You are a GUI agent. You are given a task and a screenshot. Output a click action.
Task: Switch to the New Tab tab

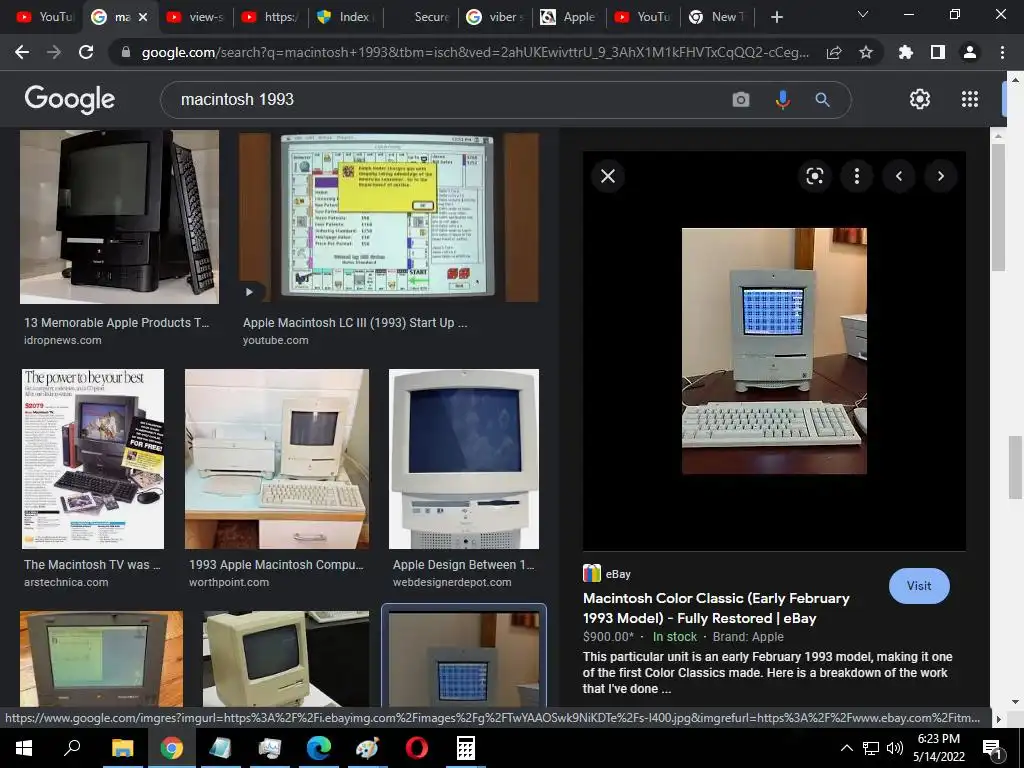click(x=716, y=17)
